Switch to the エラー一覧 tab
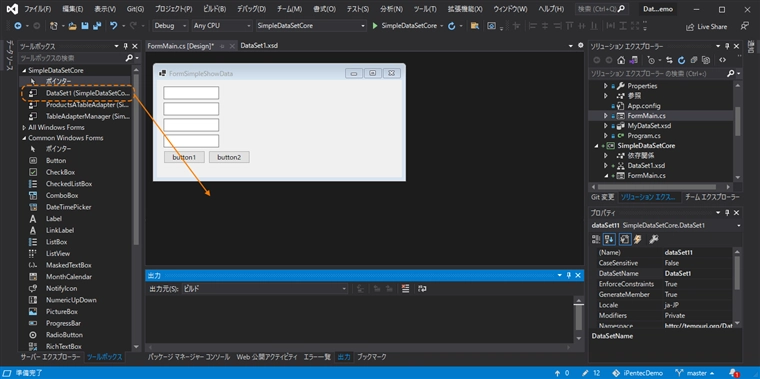Image resolution: width=760 pixels, height=379 pixels. coord(317,357)
